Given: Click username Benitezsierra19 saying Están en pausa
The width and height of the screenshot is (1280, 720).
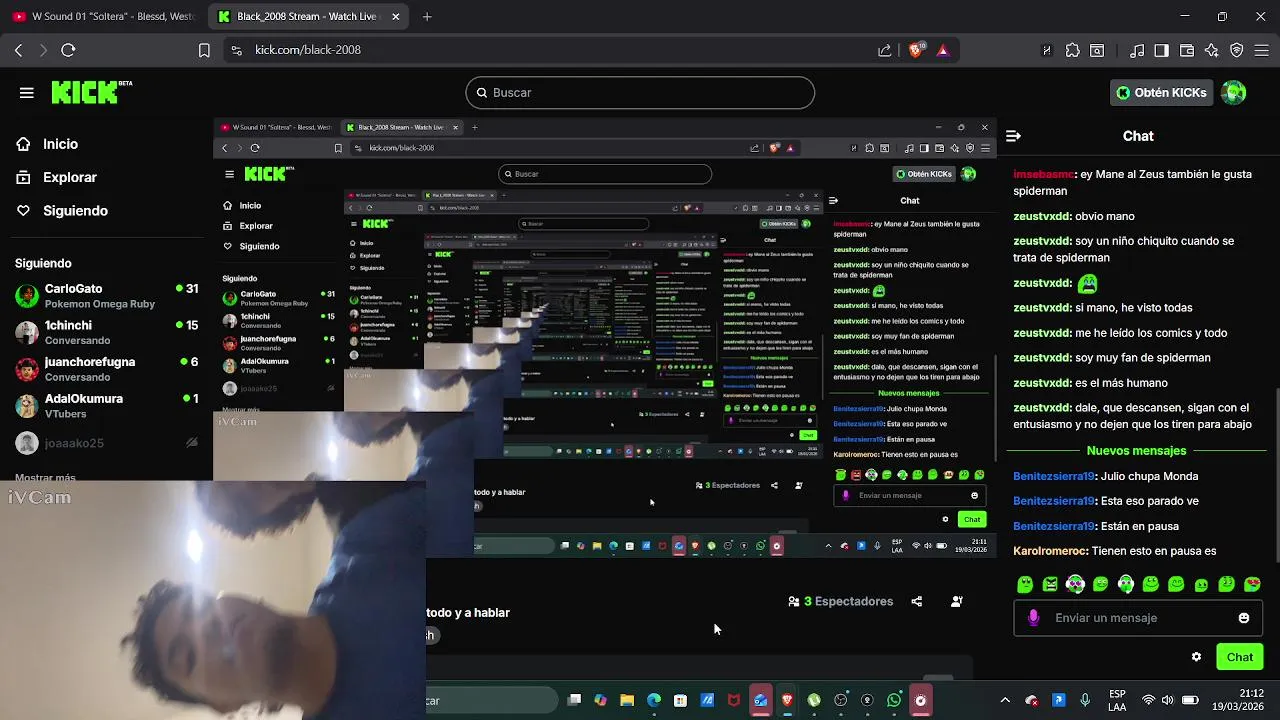Looking at the screenshot, I should [1054, 526].
